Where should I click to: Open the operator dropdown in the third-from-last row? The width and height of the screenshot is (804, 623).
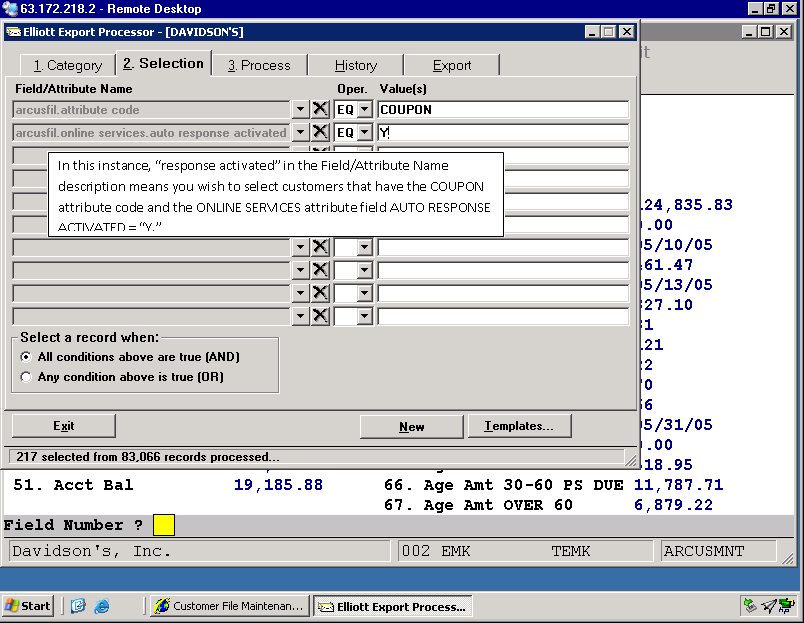365,270
